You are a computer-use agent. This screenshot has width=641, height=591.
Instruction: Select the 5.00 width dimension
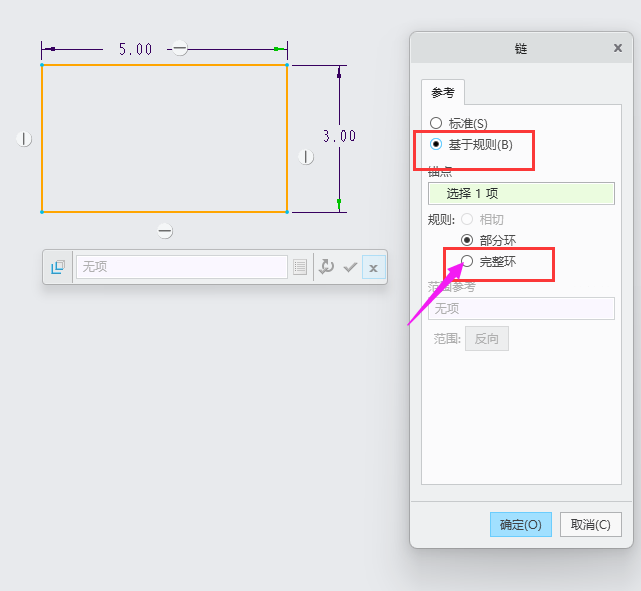click(x=135, y=49)
